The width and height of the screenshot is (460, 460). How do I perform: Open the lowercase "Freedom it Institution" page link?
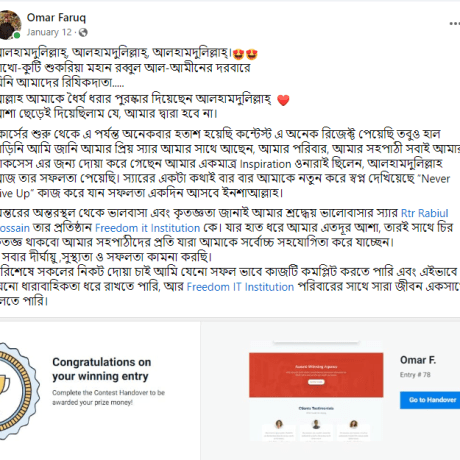pos(147,228)
